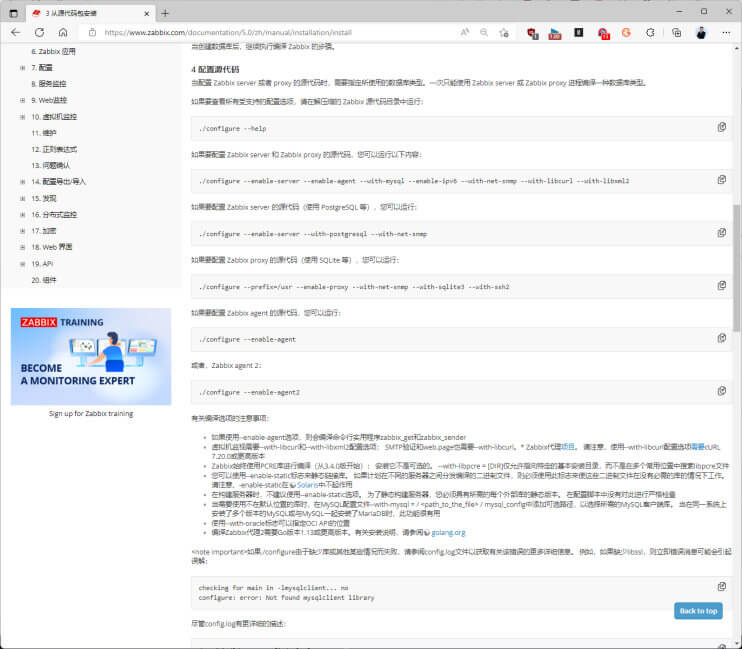Image resolution: width=742 pixels, height=649 pixels.
Task: Click the page vertical scrollbar thumb
Action: [x=736, y=267]
